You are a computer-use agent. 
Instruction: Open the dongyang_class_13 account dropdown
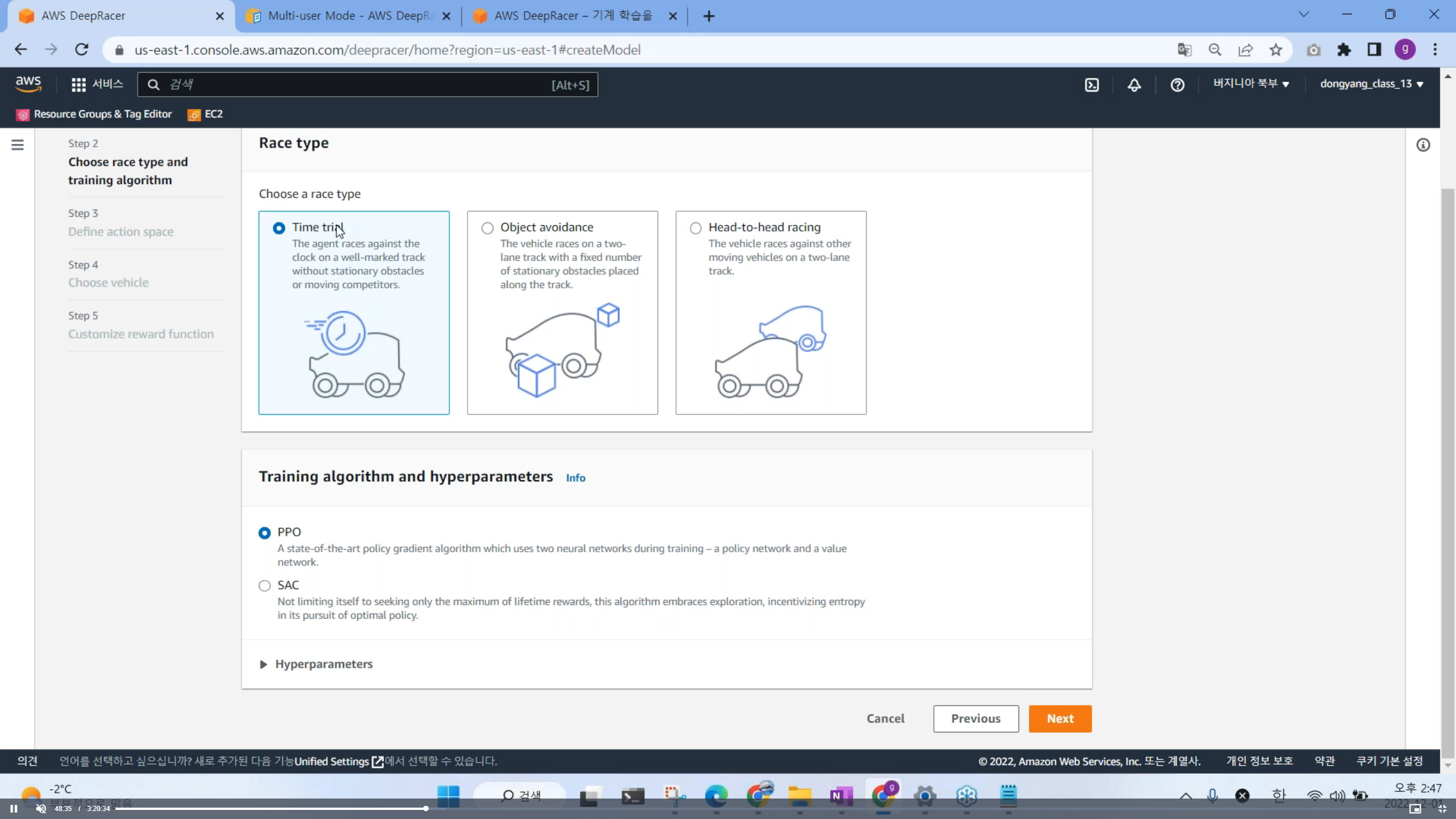[1371, 84]
